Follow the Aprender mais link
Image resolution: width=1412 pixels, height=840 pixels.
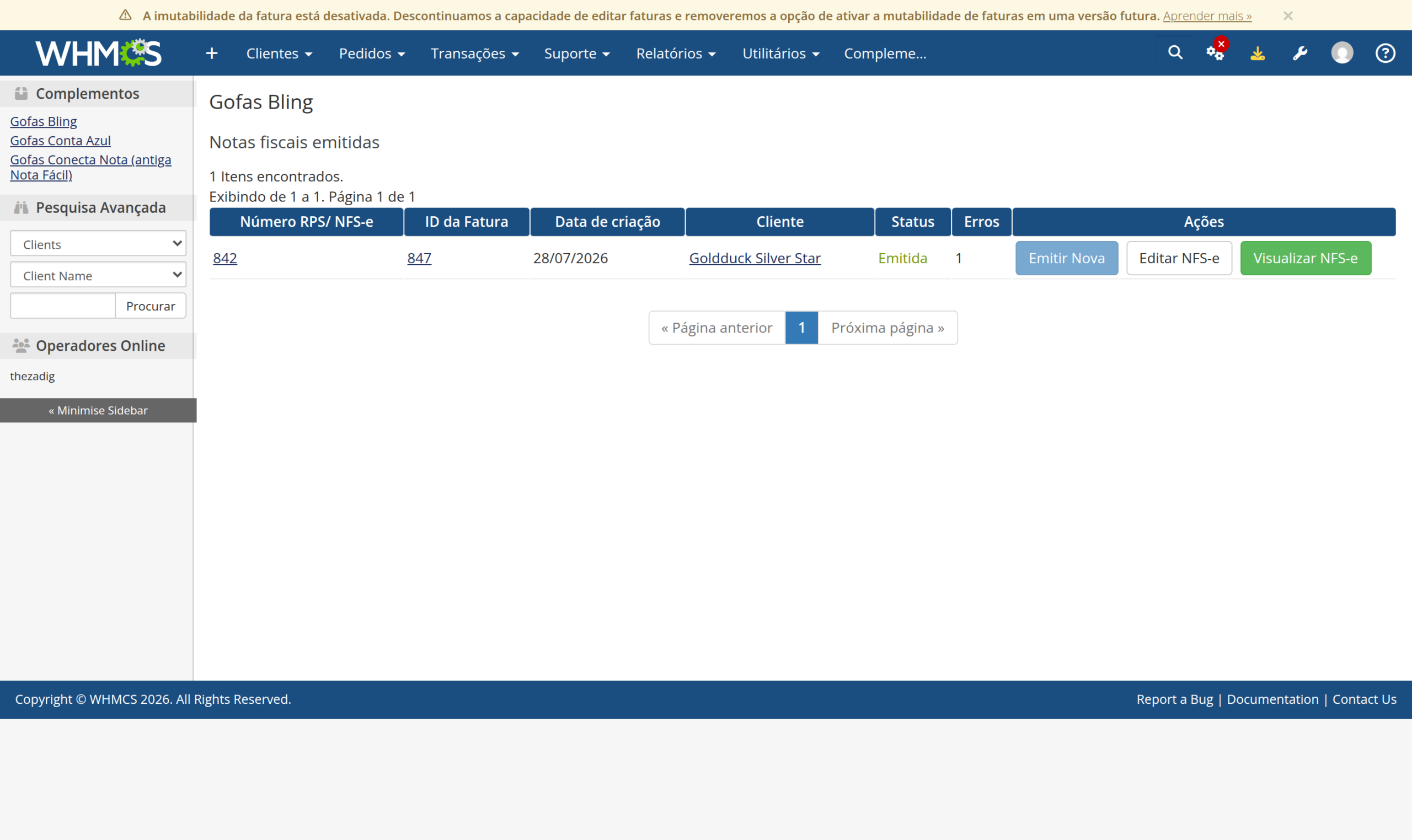(1207, 16)
